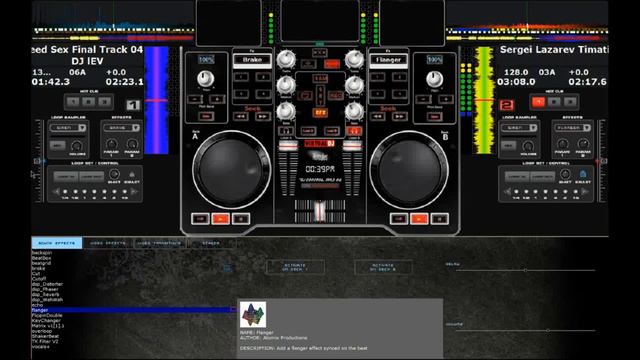Click the red button below deck B pitch bend
640x360 pixels.
pyautogui.click(x=434, y=116)
